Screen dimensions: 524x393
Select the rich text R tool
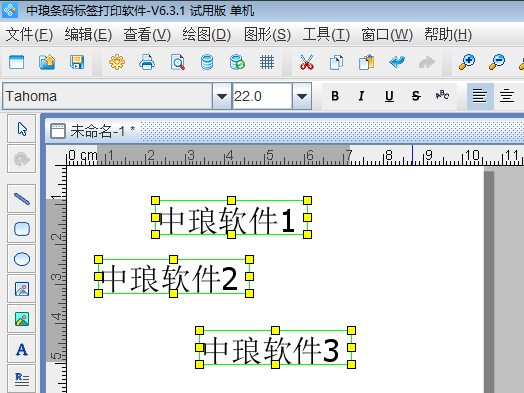pyautogui.click(x=22, y=379)
